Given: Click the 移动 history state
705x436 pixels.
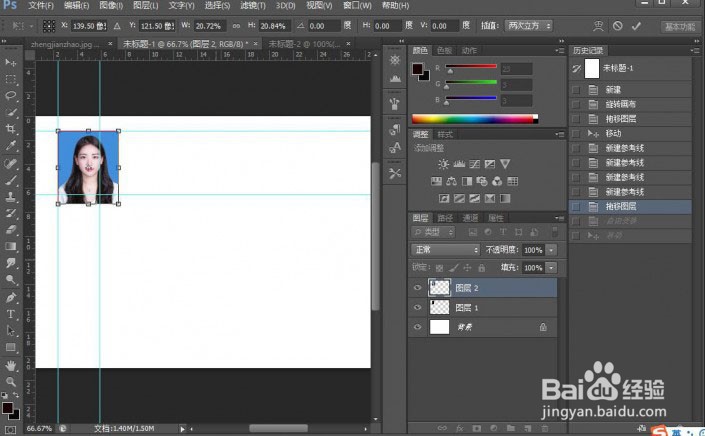Looking at the screenshot, I should tap(613, 133).
